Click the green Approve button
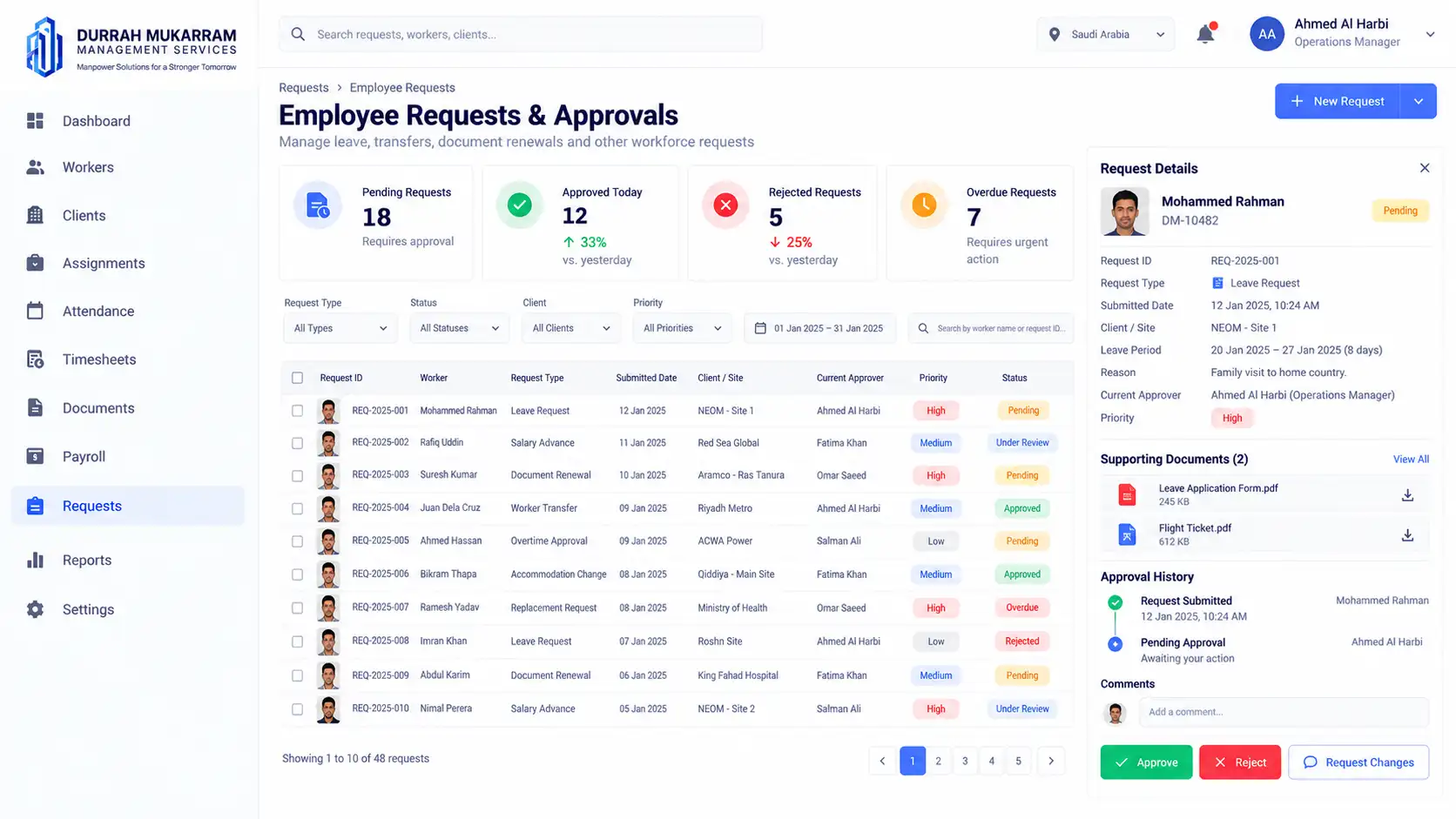Image resolution: width=1456 pixels, height=819 pixels. point(1146,762)
